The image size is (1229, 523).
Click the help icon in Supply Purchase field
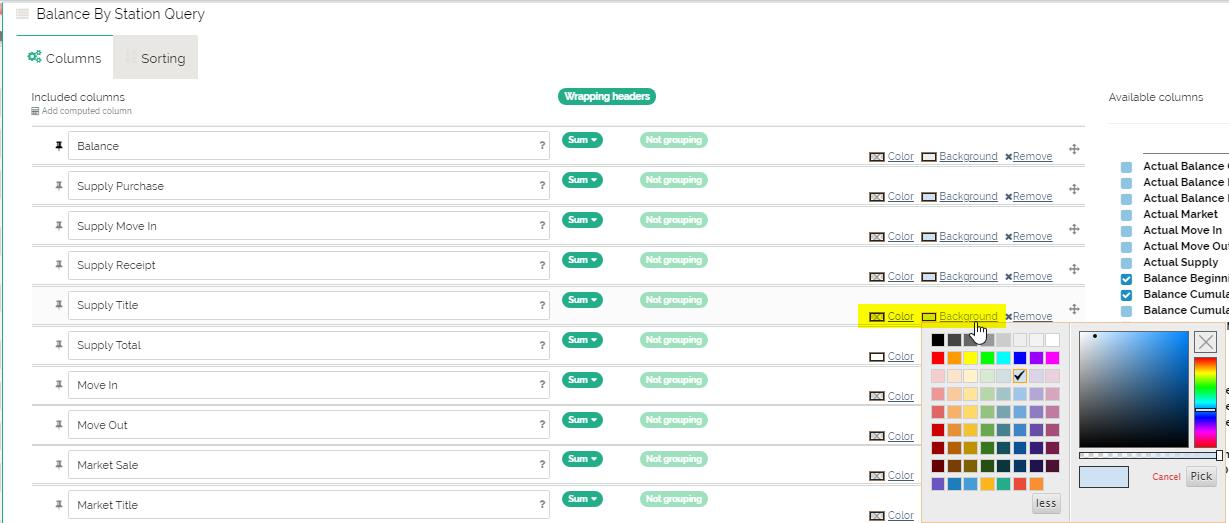[543, 186]
